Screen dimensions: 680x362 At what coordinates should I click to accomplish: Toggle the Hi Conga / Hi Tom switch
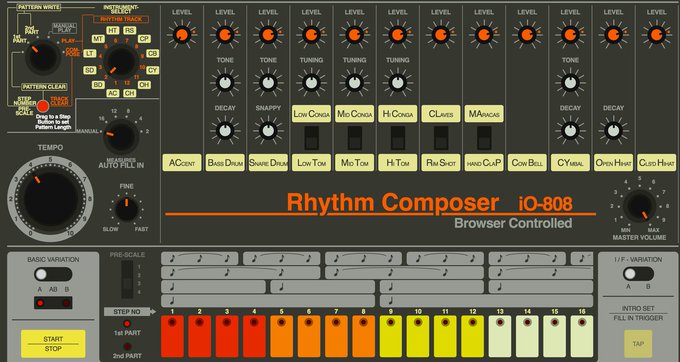tap(398, 138)
